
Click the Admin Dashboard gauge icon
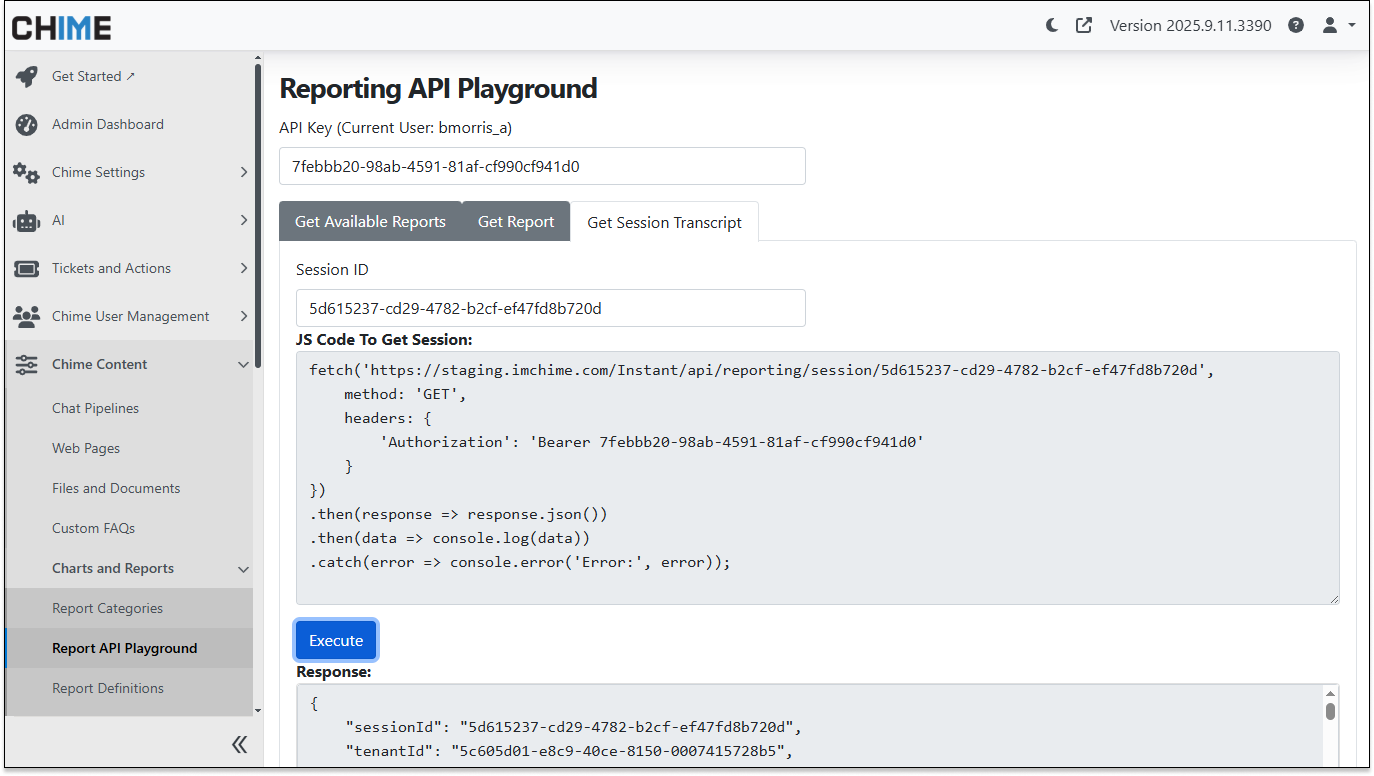pos(27,125)
